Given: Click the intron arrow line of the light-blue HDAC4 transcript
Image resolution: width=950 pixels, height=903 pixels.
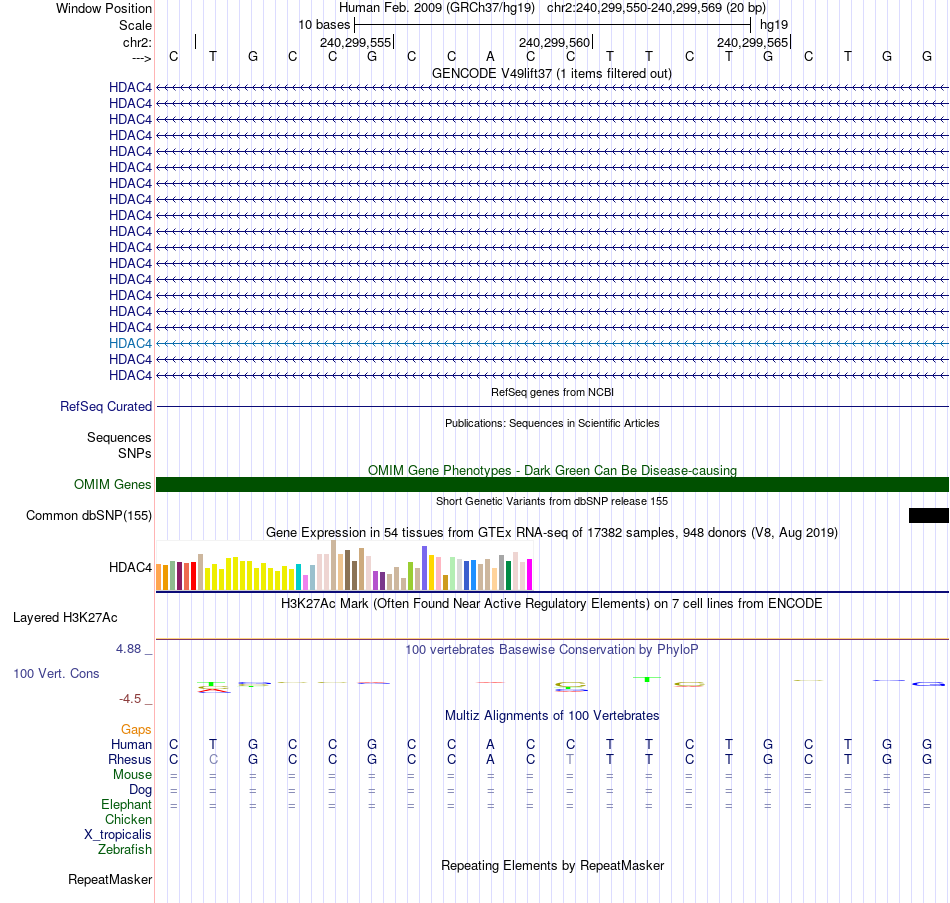Looking at the screenshot, I should (552, 344).
